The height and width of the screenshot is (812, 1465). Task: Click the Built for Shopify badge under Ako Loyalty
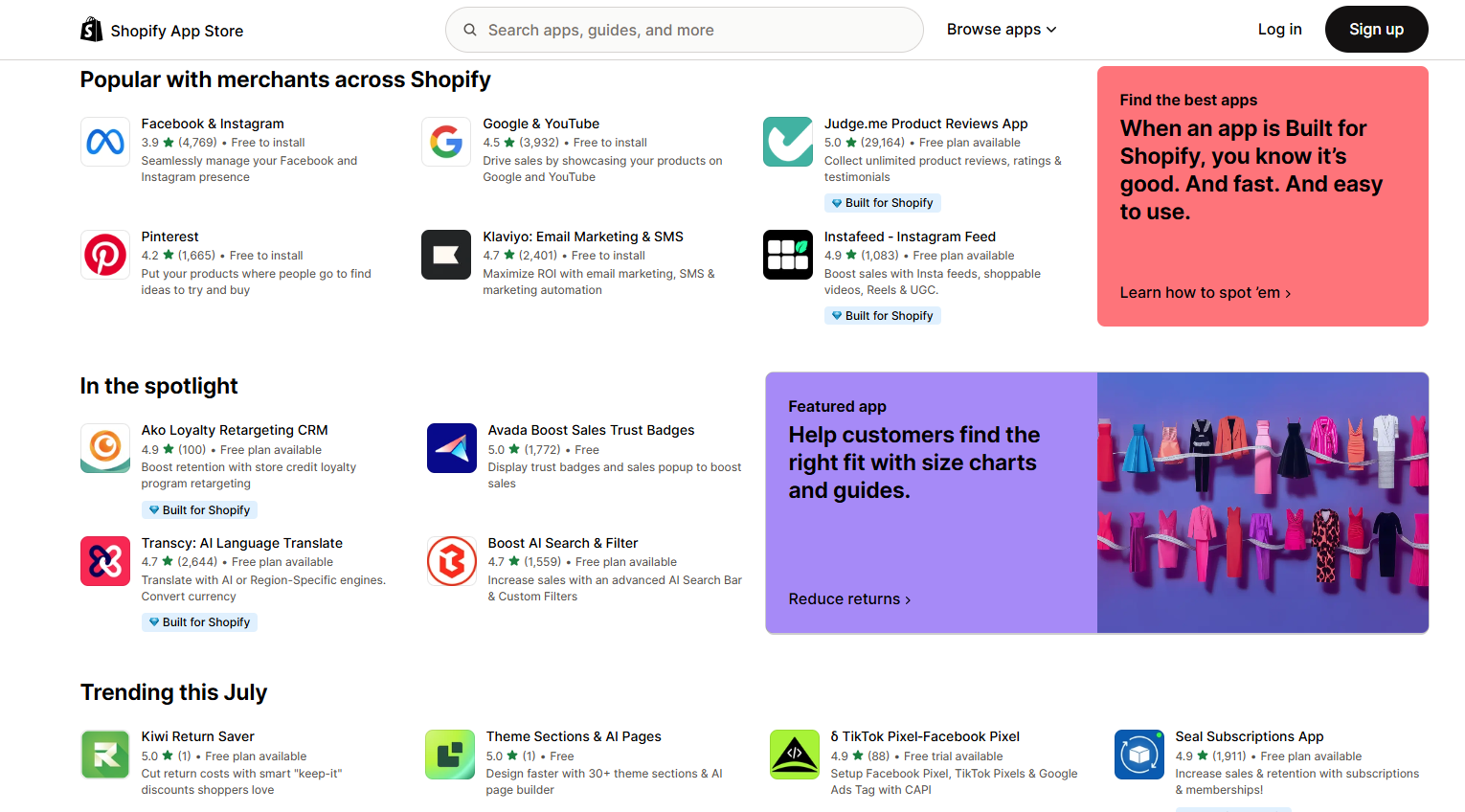click(199, 509)
